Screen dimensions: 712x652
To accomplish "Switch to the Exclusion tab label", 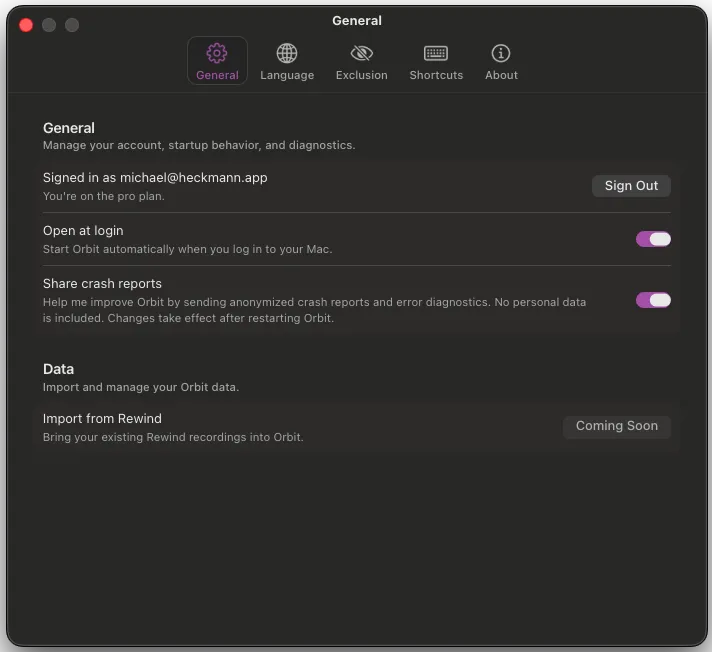I will coord(361,75).
